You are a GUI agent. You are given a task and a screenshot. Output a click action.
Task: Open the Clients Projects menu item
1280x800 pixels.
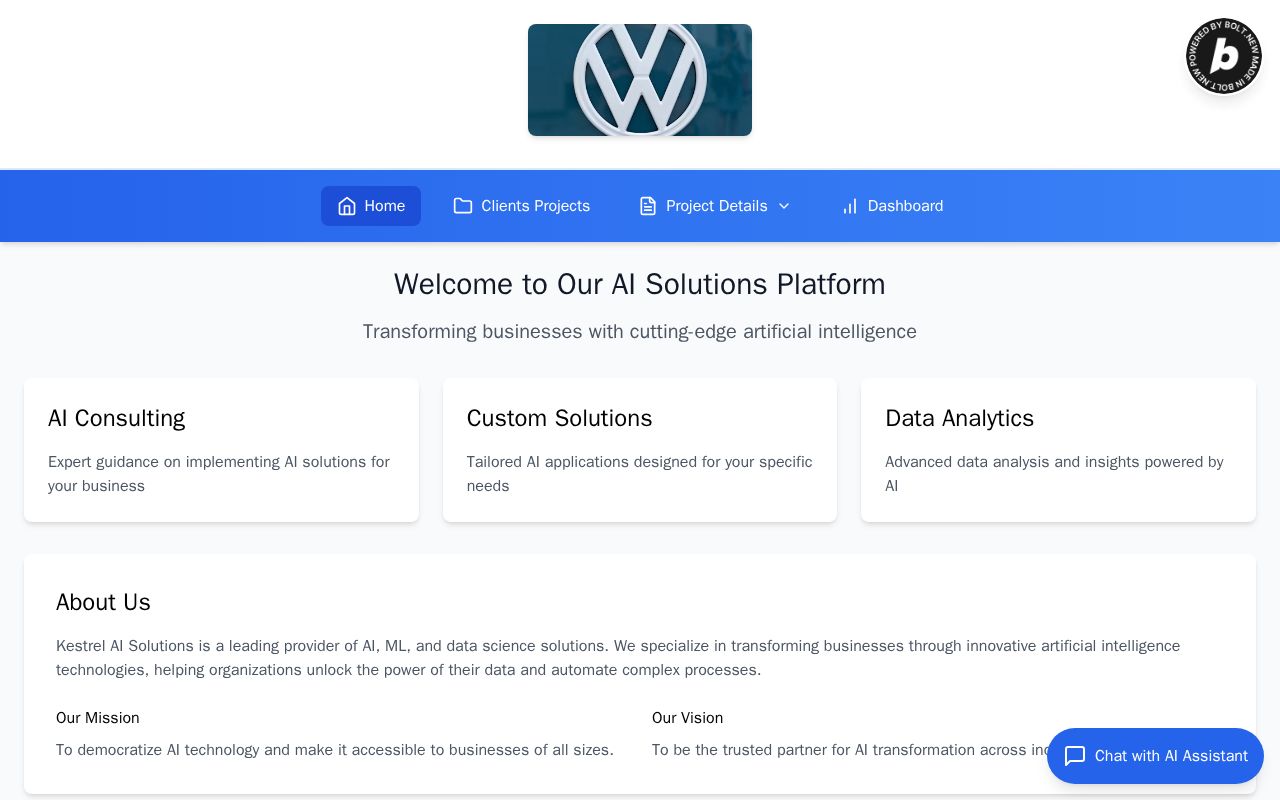[x=521, y=206]
